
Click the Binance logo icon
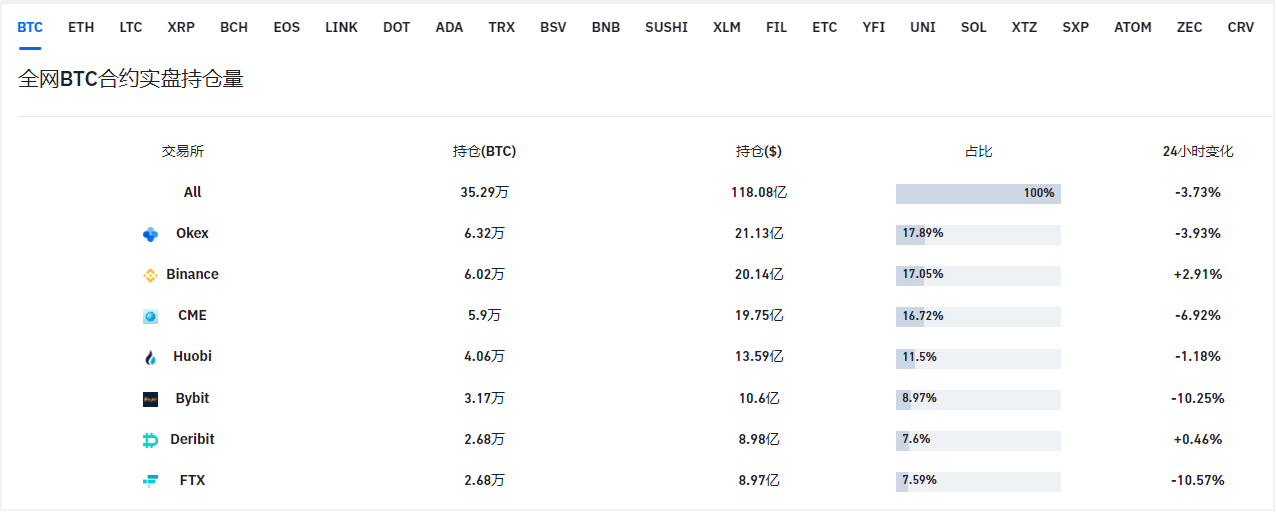click(150, 275)
